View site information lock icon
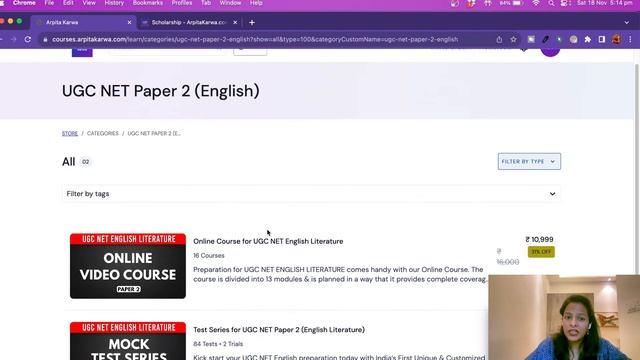 click(x=45, y=40)
